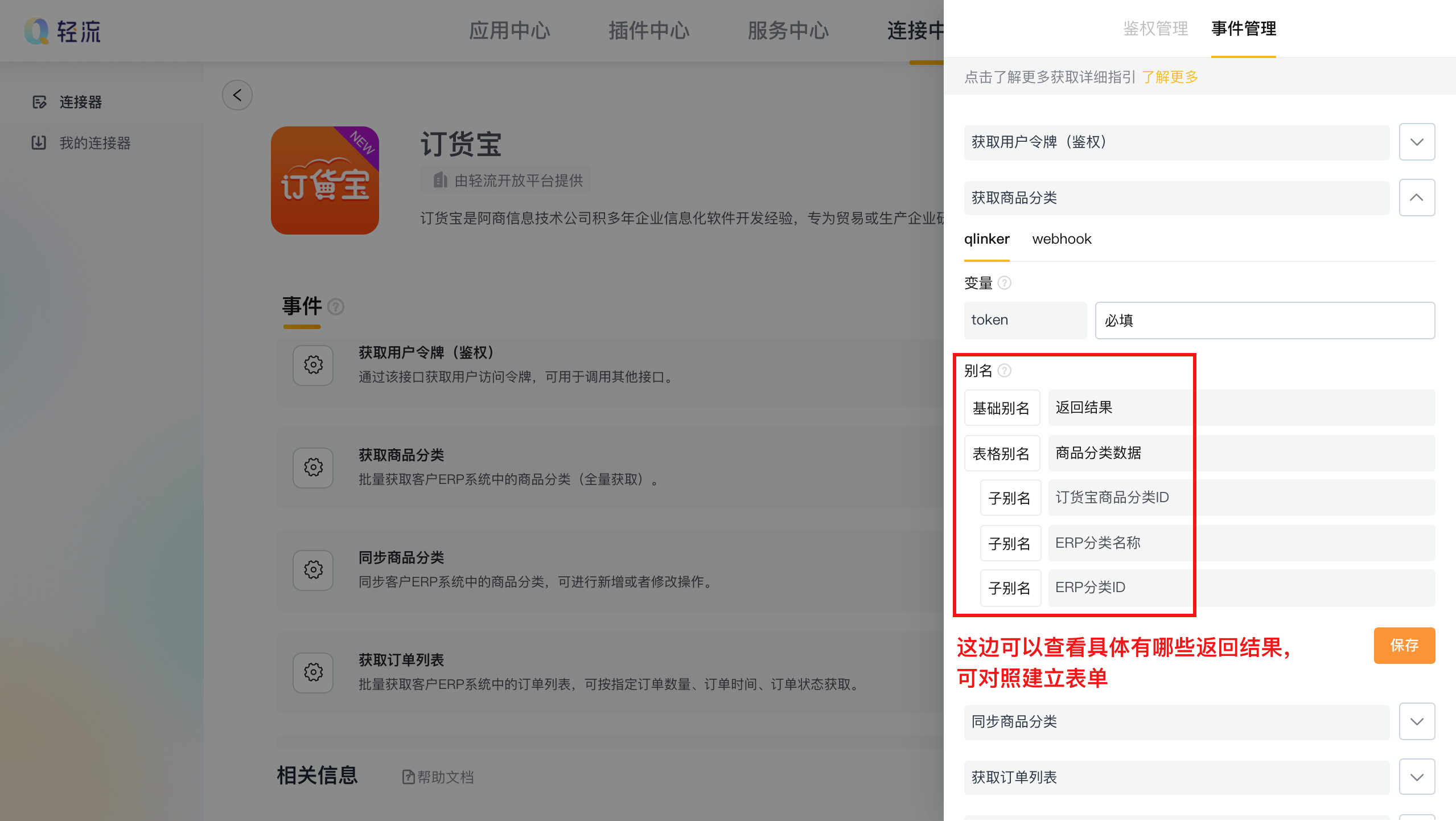Open the 获取订单列表 event row title
The image size is (1456, 821).
tap(401, 660)
